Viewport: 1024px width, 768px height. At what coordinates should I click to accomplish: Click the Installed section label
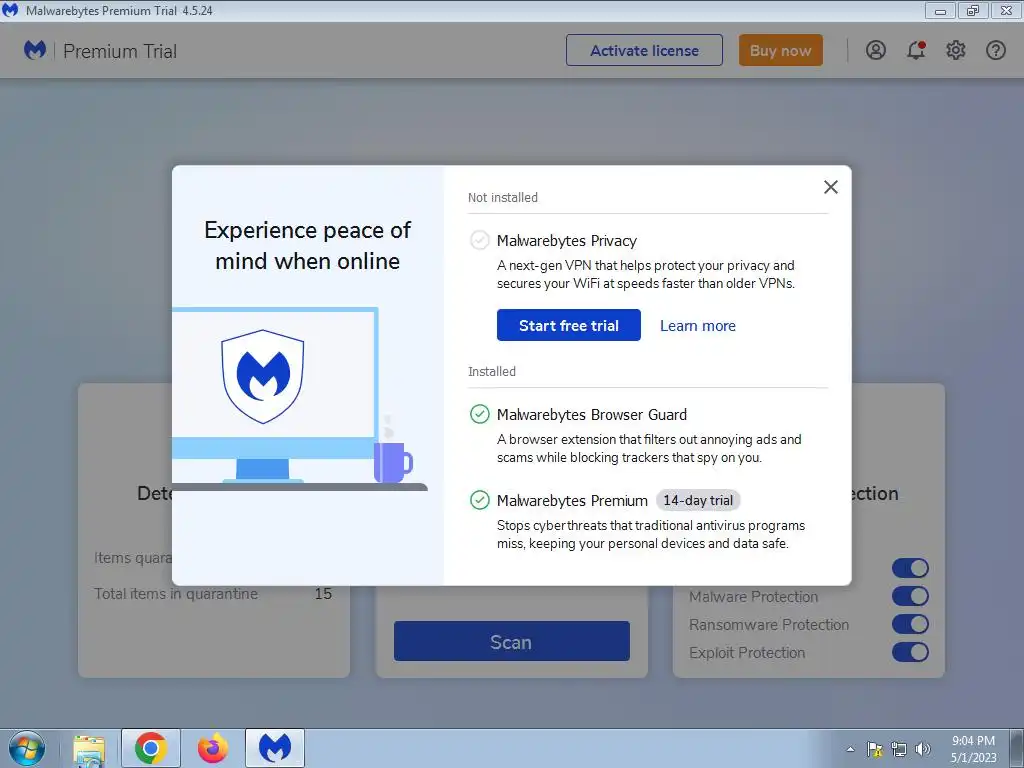pyautogui.click(x=492, y=371)
